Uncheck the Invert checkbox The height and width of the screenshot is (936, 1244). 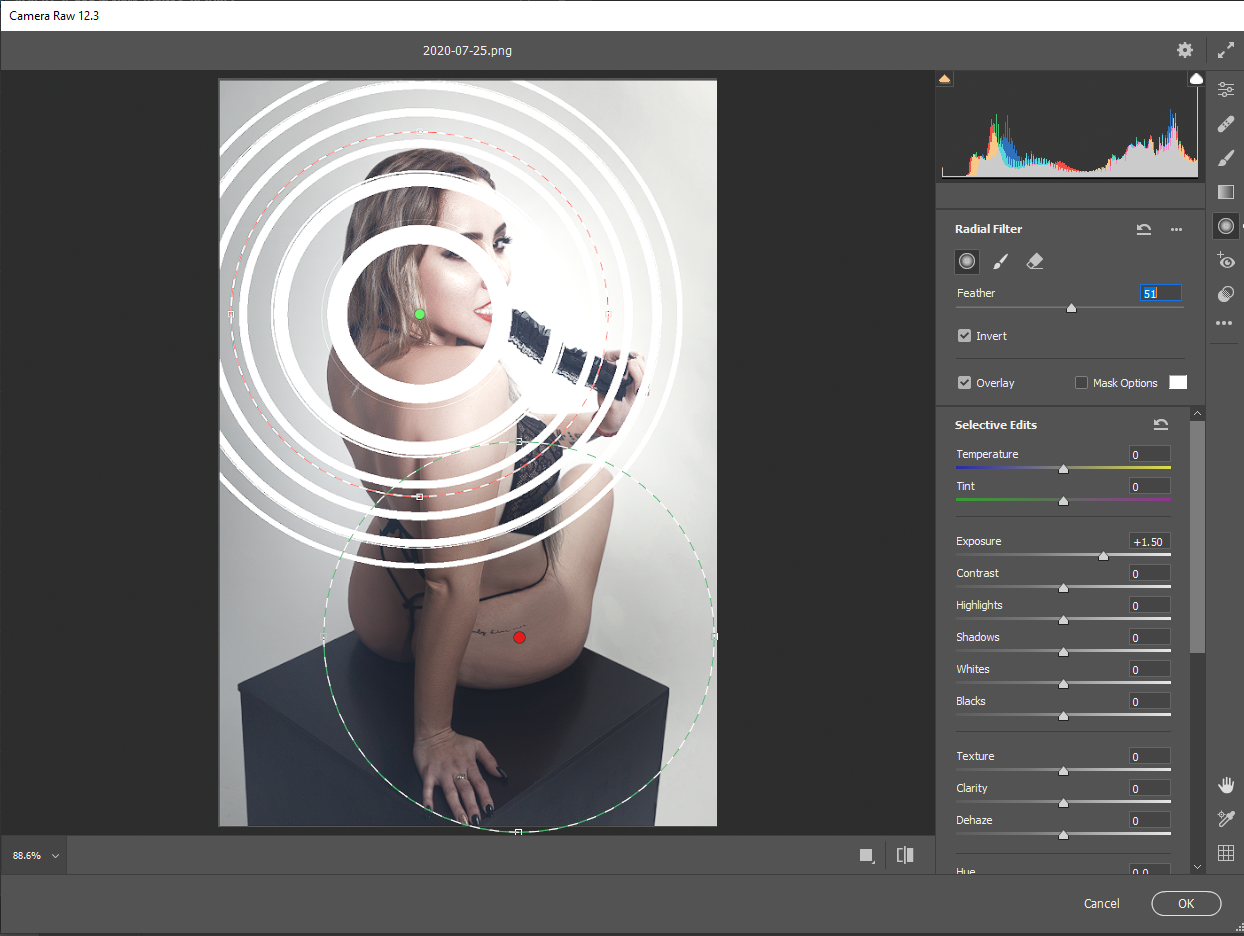(x=964, y=336)
